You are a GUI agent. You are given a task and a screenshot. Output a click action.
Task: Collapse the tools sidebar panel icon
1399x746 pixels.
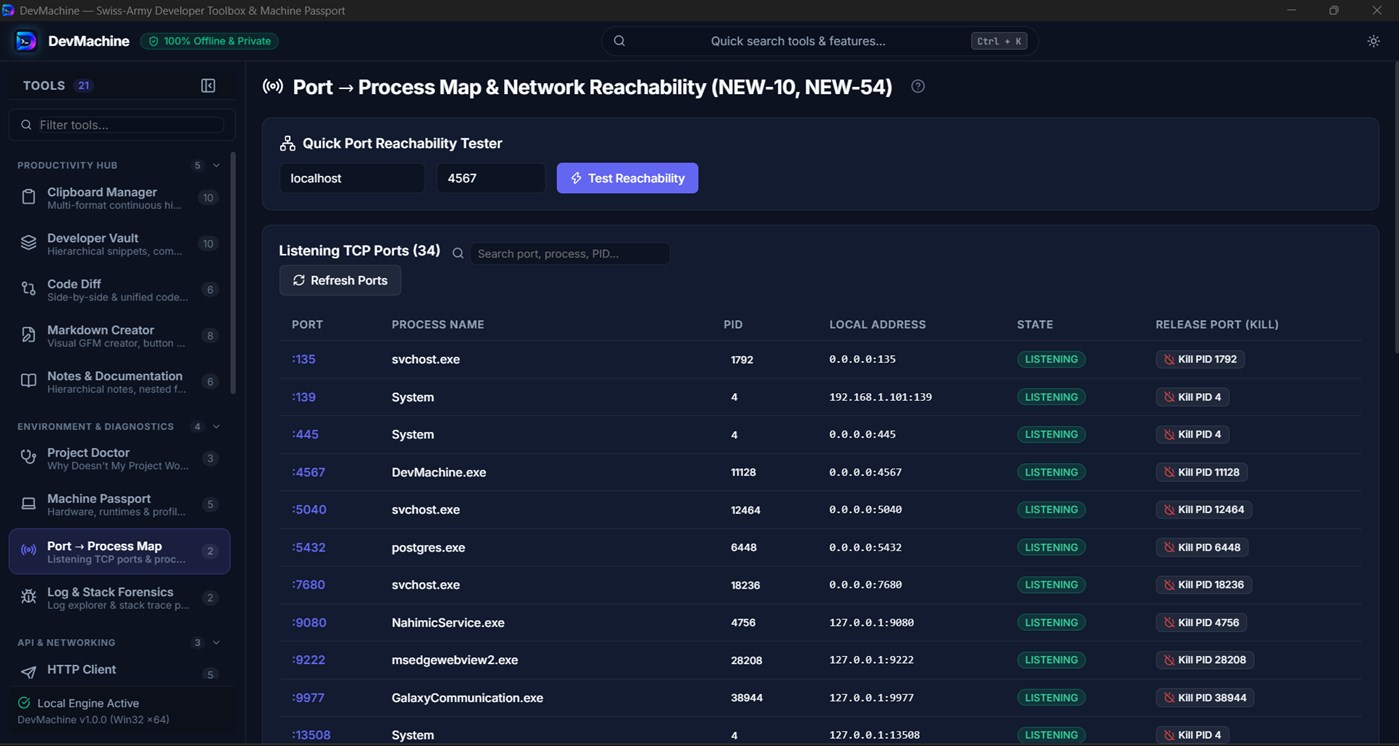tap(208, 86)
